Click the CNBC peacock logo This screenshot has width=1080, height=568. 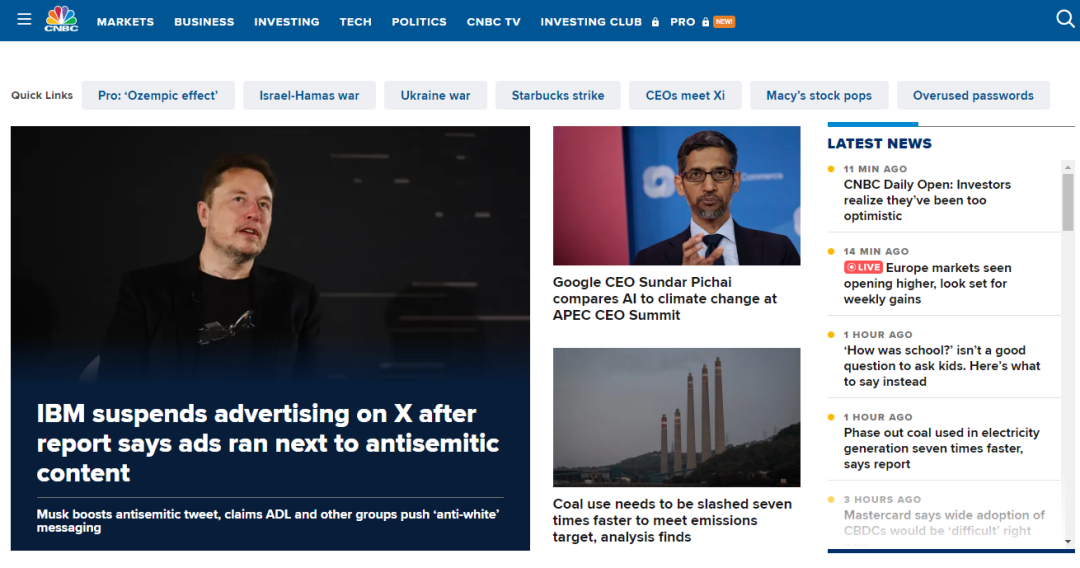61,19
